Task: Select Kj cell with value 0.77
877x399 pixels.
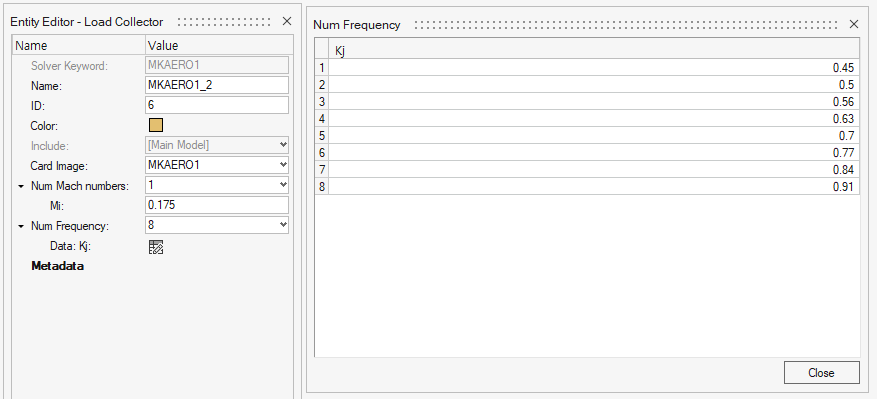Action: tap(594, 152)
